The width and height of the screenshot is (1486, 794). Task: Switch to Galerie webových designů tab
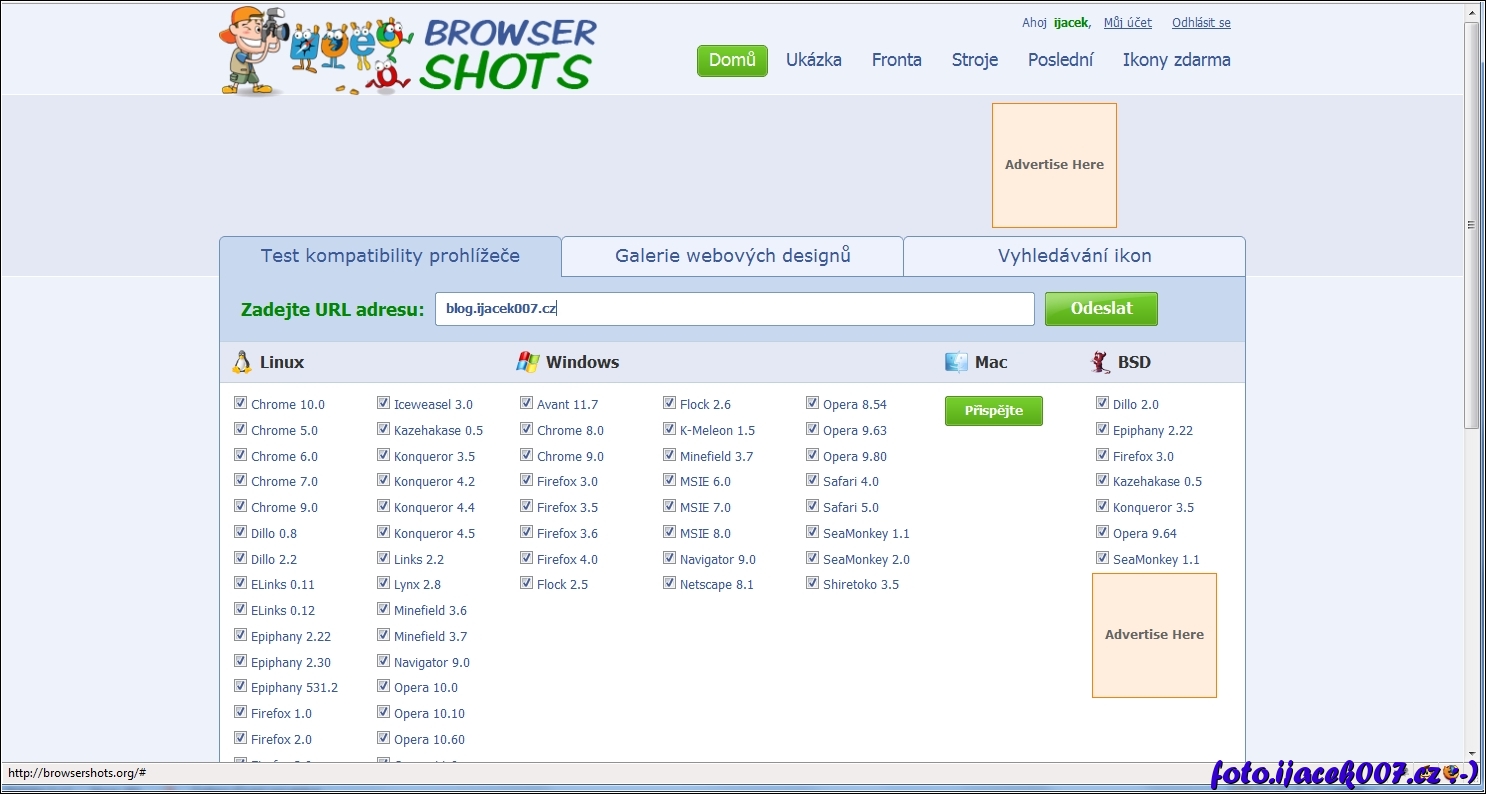pyautogui.click(x=732, y=256)
